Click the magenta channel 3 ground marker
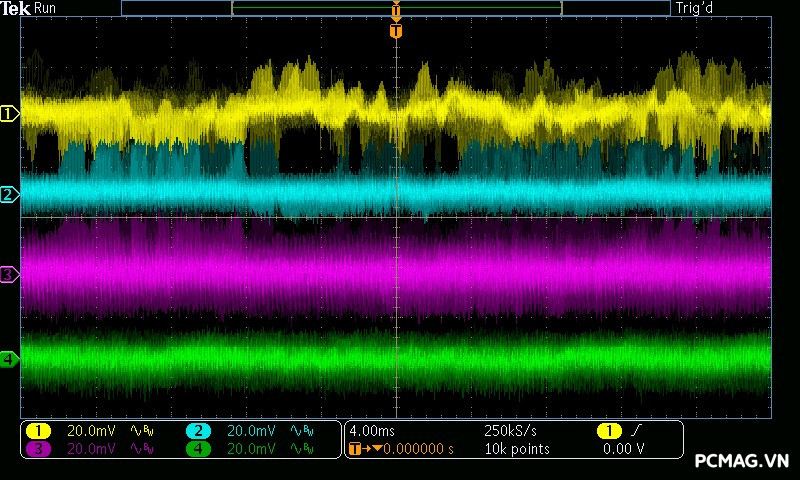 10,274
